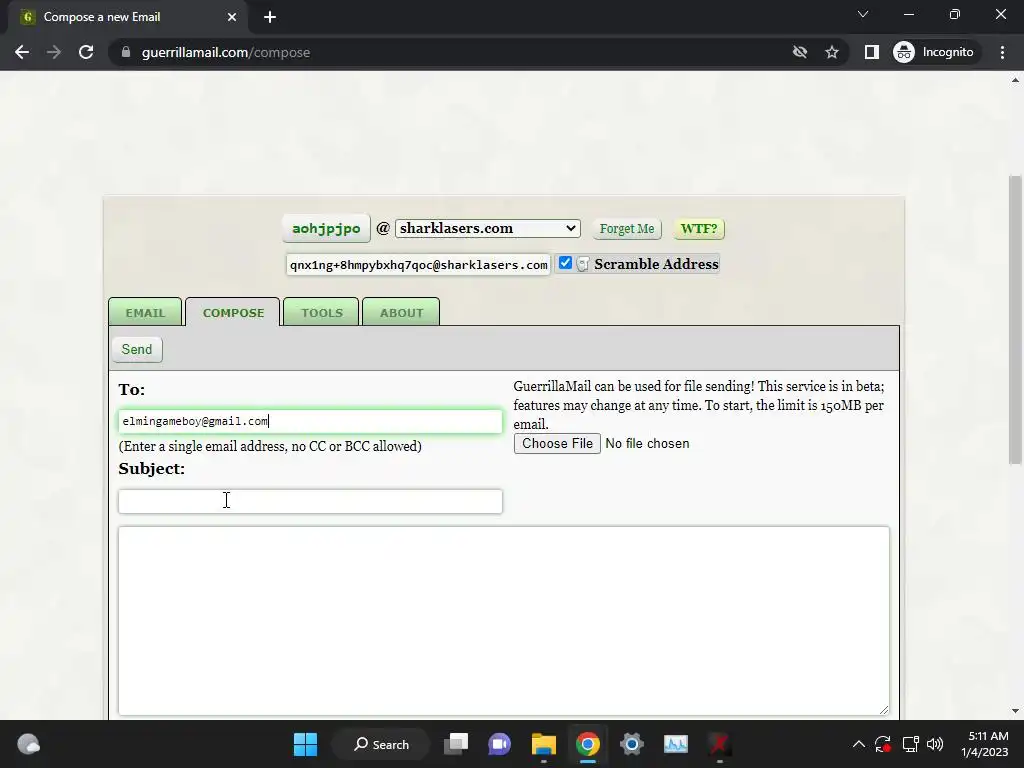Switch to the Chrome taskbar icon
This screenshot has width=1024, height=768.
[x=588, y=744]
